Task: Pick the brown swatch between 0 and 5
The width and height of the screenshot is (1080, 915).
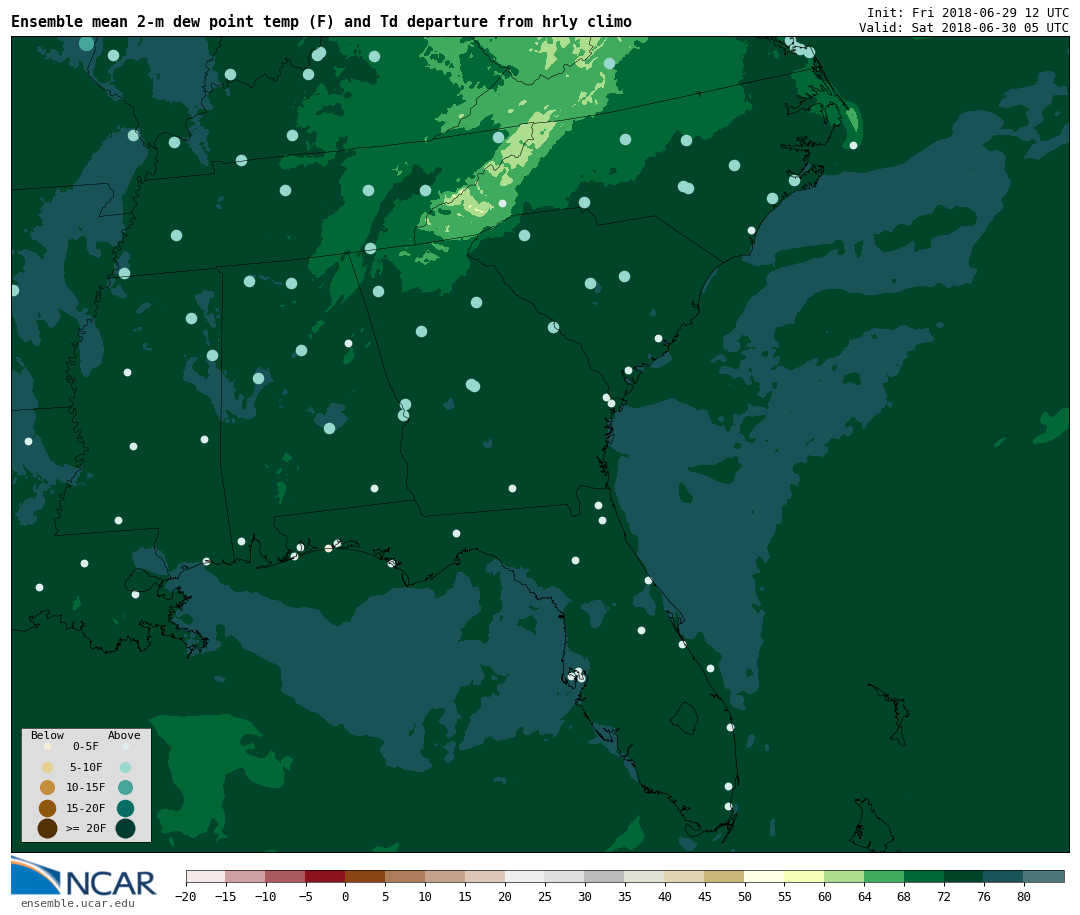Action: point(365,877)
